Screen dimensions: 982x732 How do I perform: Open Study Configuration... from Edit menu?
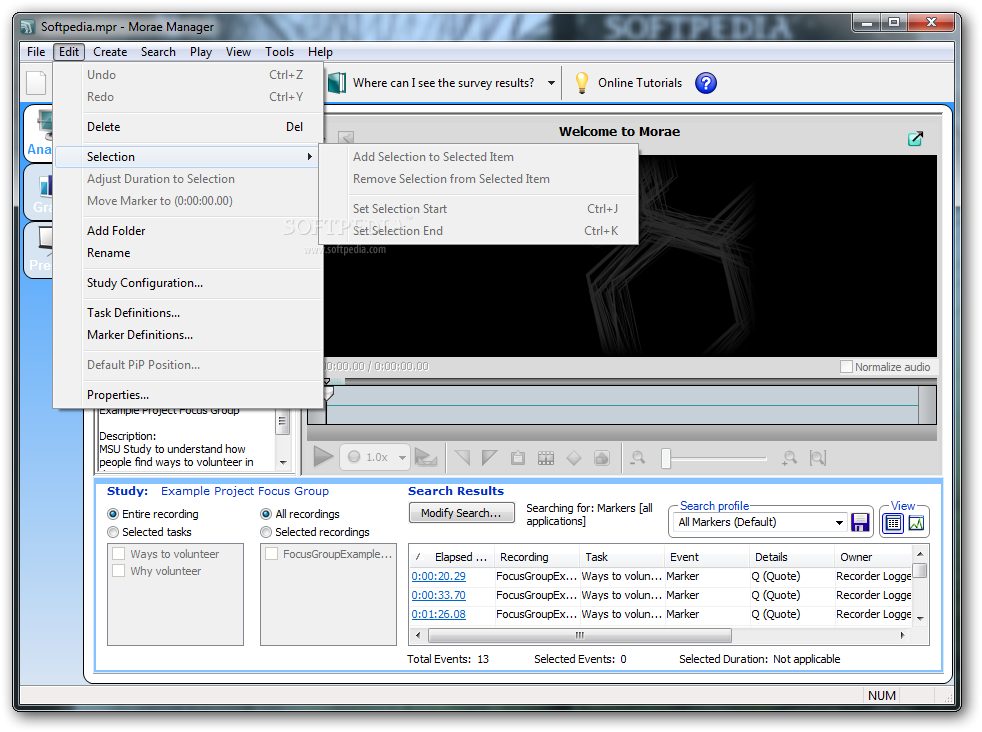tap(188, 283)
